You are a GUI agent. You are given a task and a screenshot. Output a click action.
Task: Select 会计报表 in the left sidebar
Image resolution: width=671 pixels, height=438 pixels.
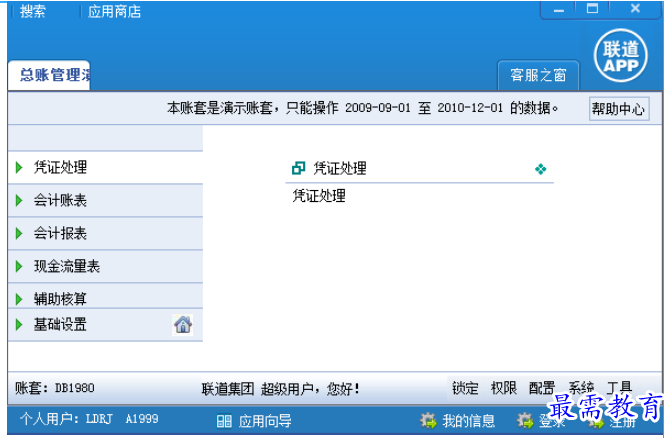tap(105, 234)
